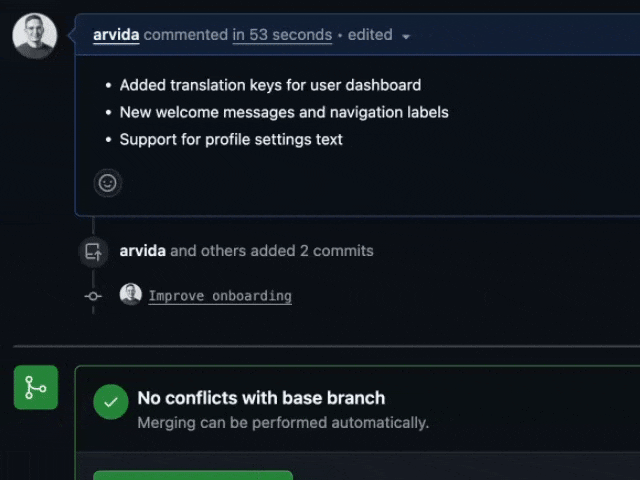Open the "Improve onboarding" commit link
Screen dimensions: 640x480
tap(220, 296)
